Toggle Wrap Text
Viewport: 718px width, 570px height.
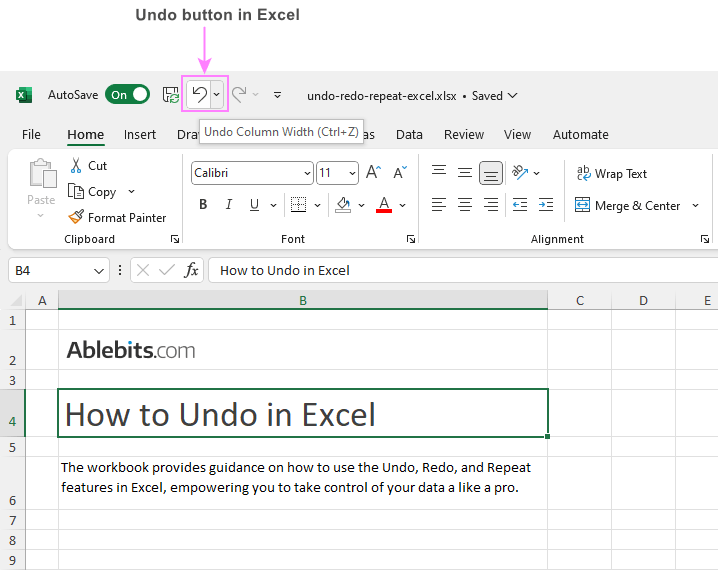pyautogui.click(x=612, y=174)
